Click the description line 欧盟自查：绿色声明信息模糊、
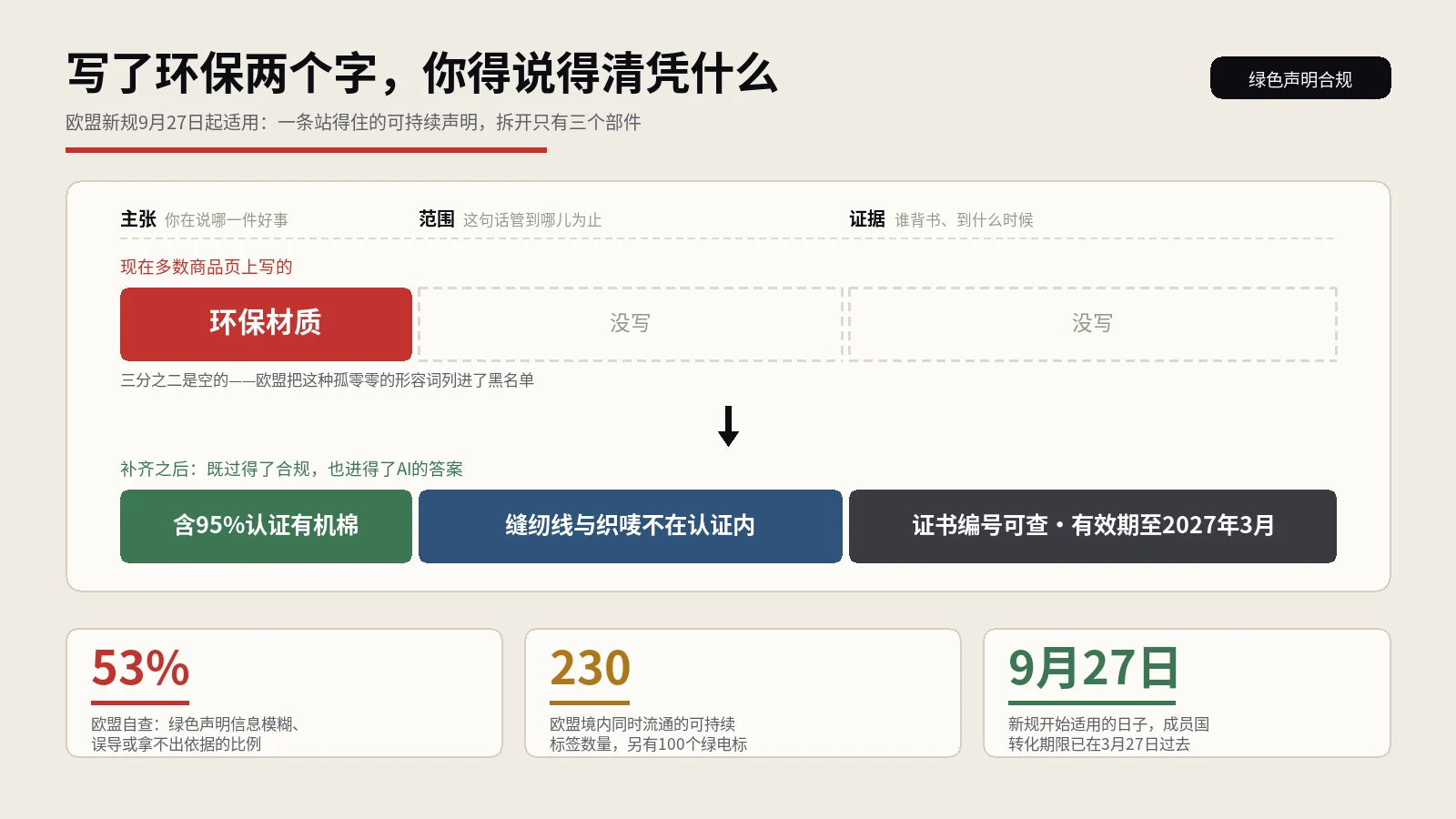The width and height of the screenshot is (1456, 819). (x=196, y=724)
